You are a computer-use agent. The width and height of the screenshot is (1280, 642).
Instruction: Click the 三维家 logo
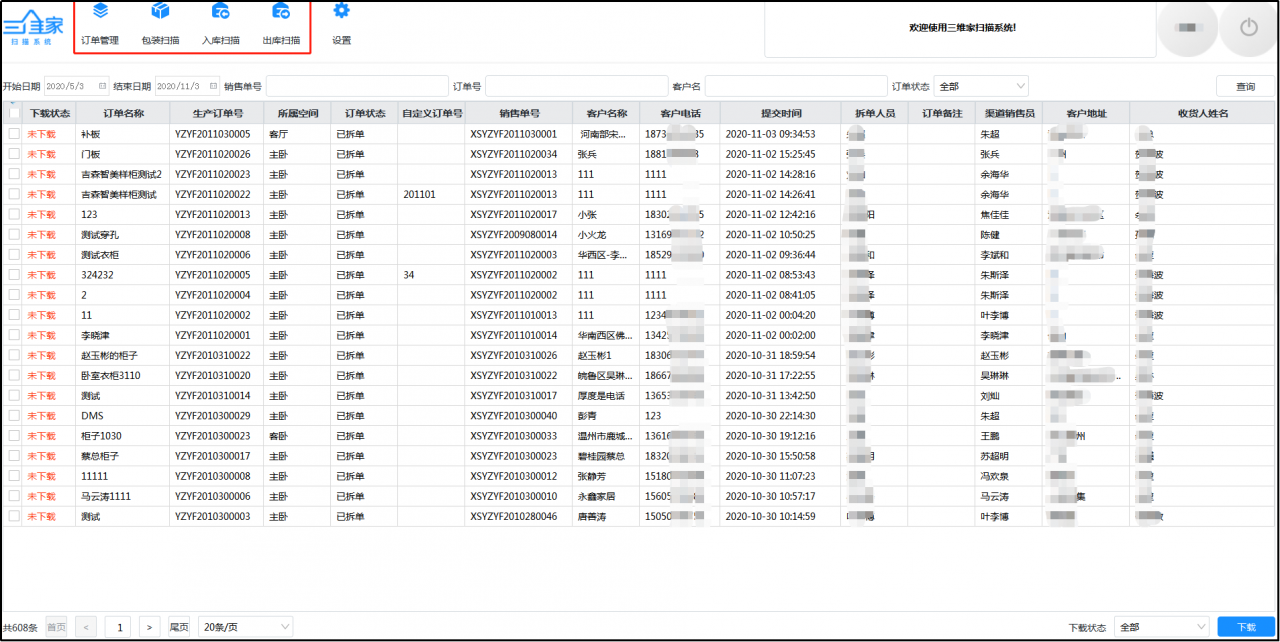pos(31,25)
